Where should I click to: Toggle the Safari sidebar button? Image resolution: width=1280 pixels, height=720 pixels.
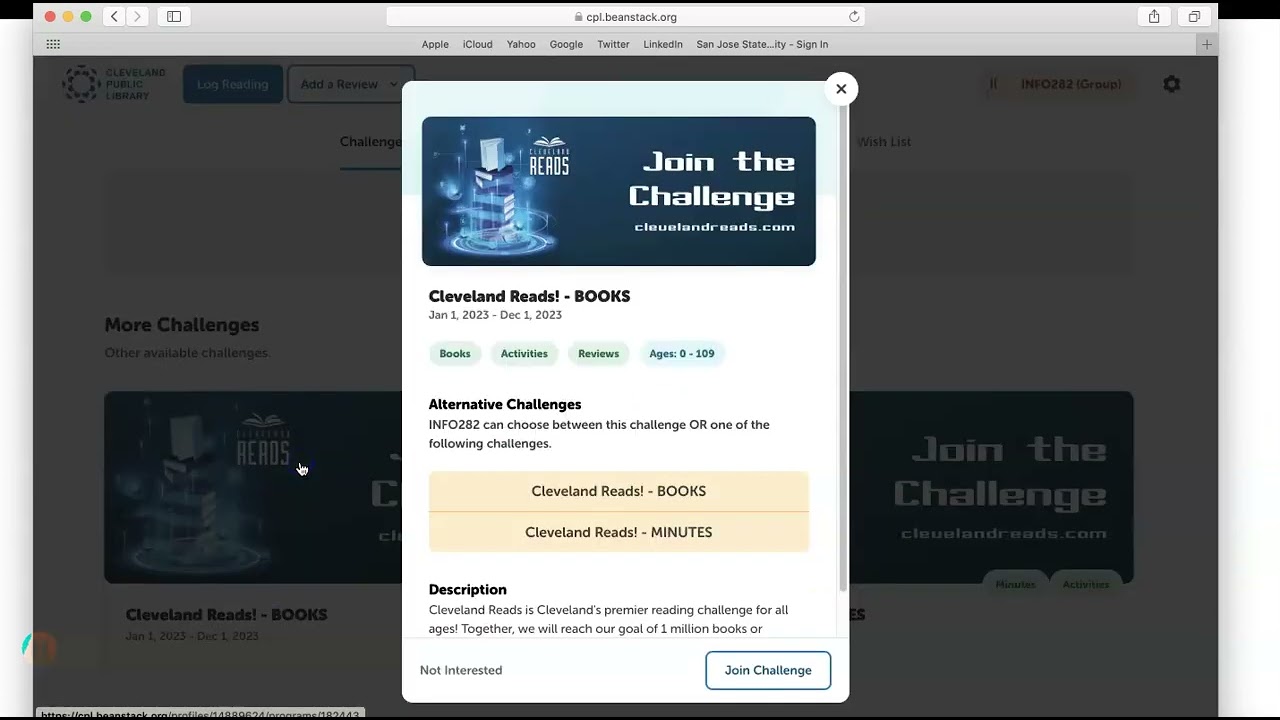[174, 16]
